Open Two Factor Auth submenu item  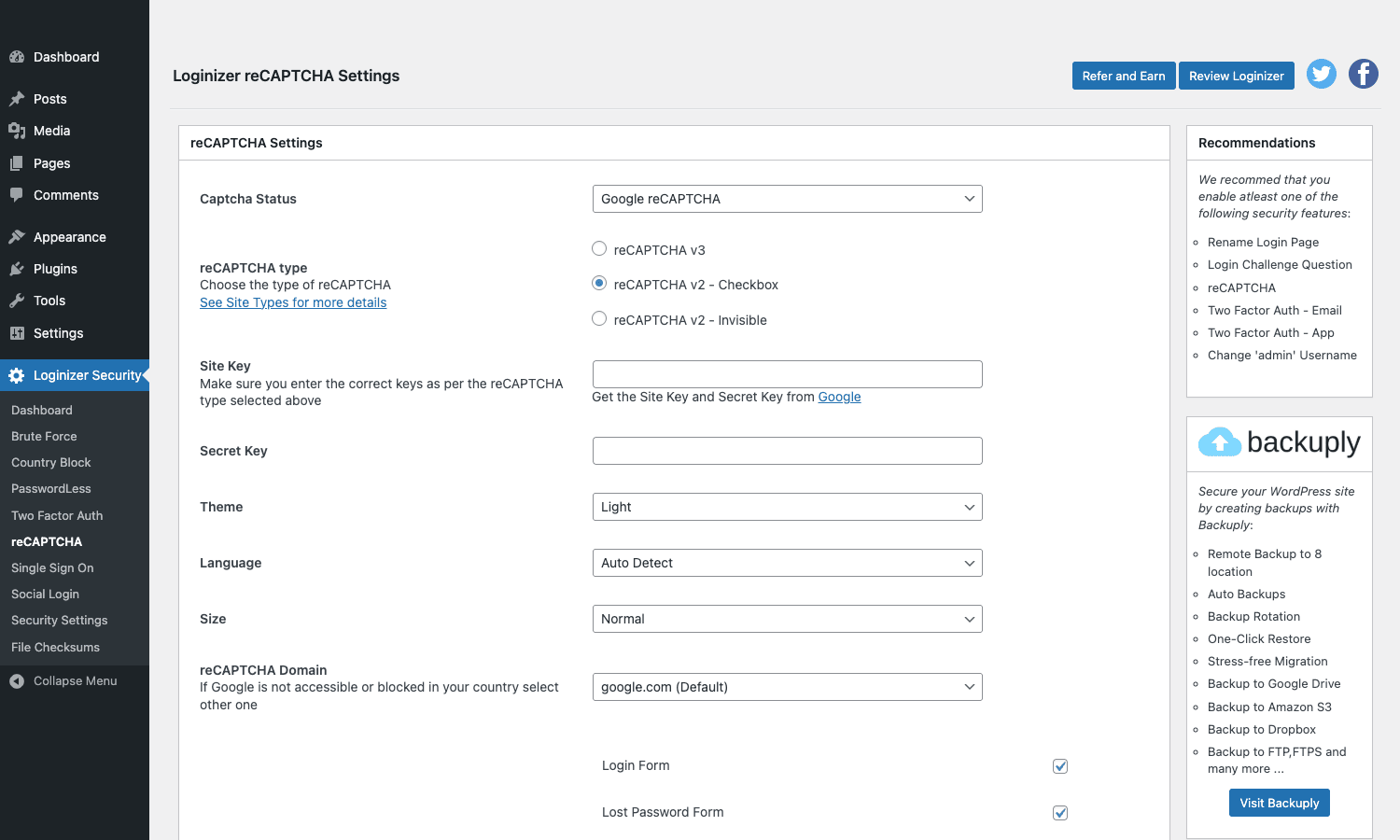click(57, 515)
